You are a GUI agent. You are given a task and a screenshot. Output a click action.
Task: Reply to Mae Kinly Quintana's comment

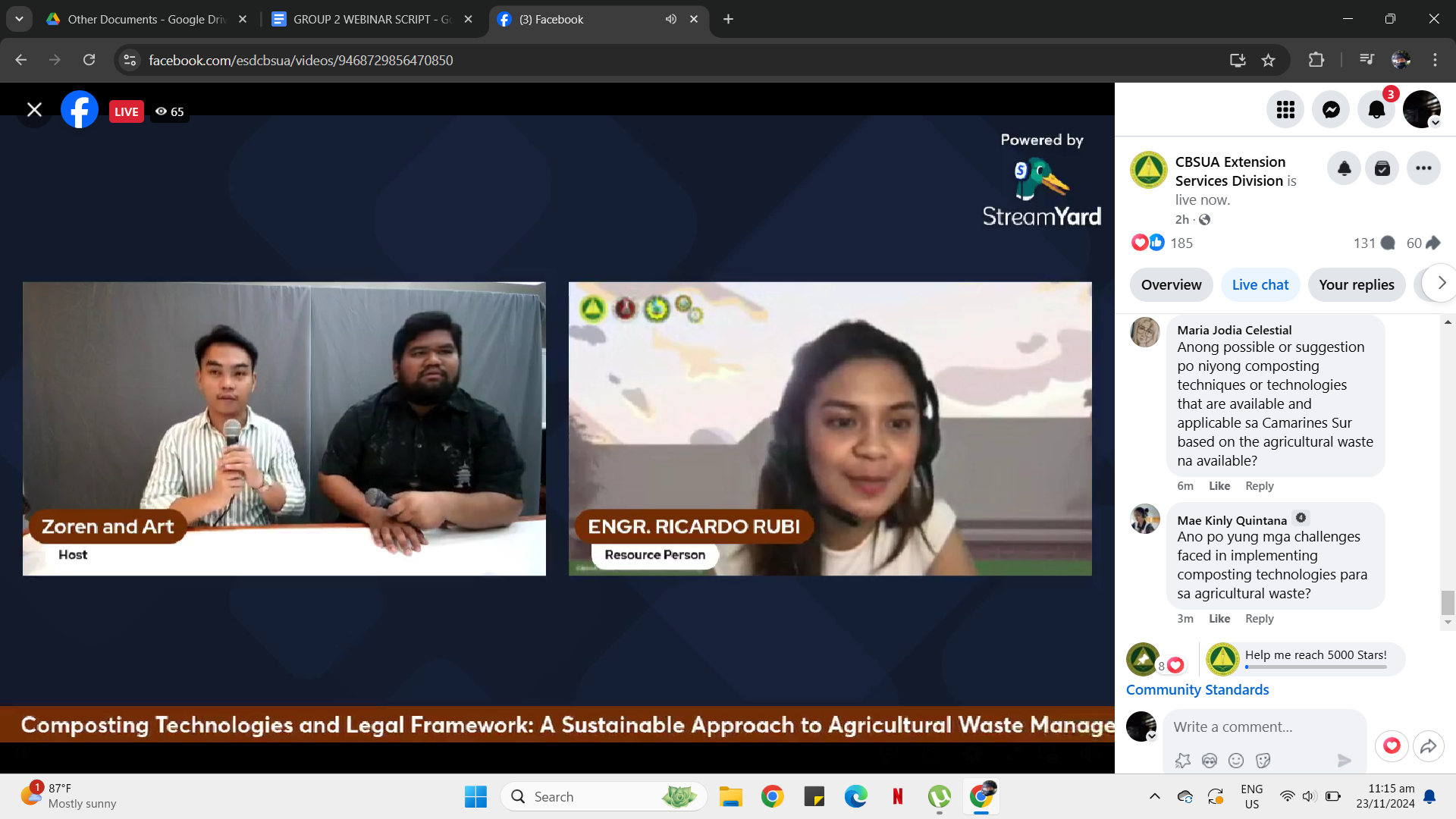click(1259, 619)
